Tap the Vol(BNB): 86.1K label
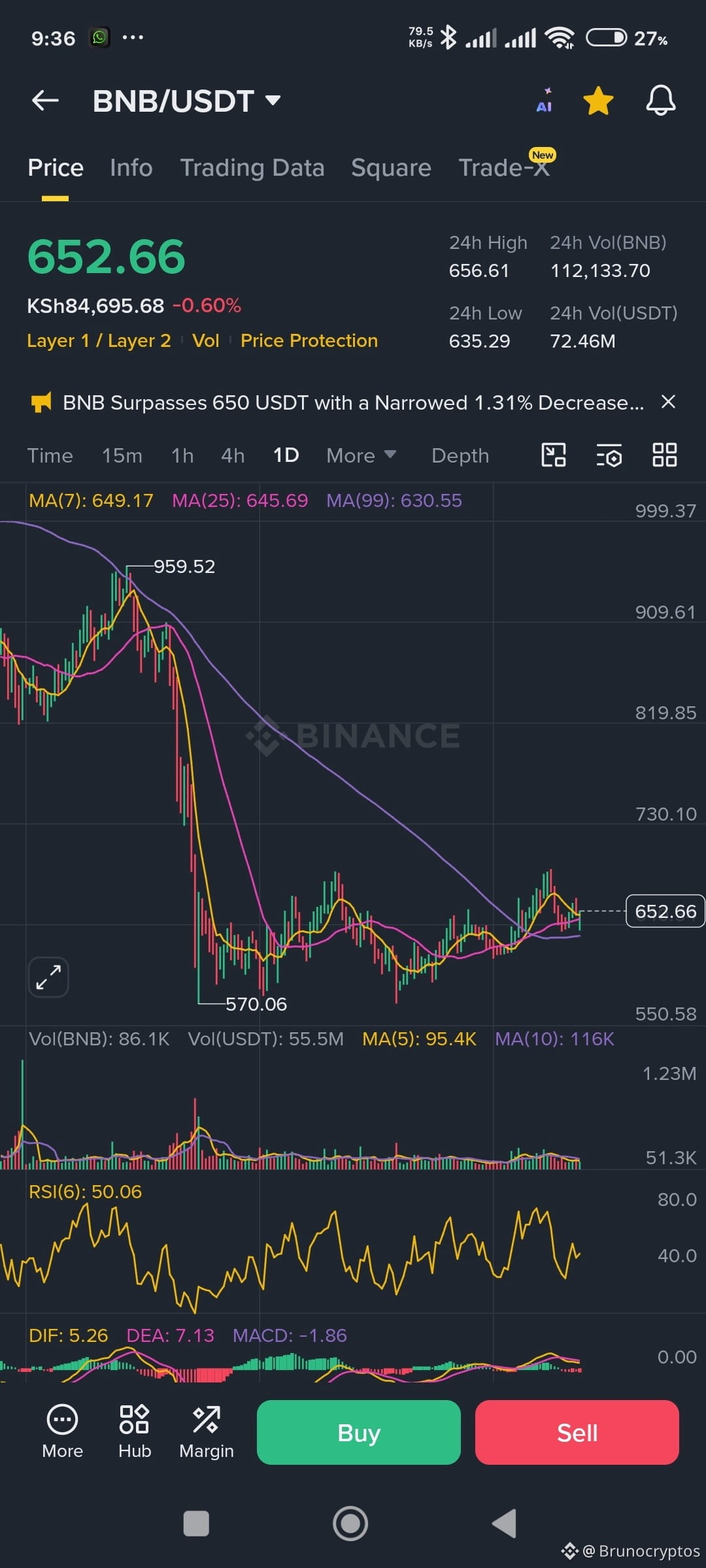 (99, 1039)
